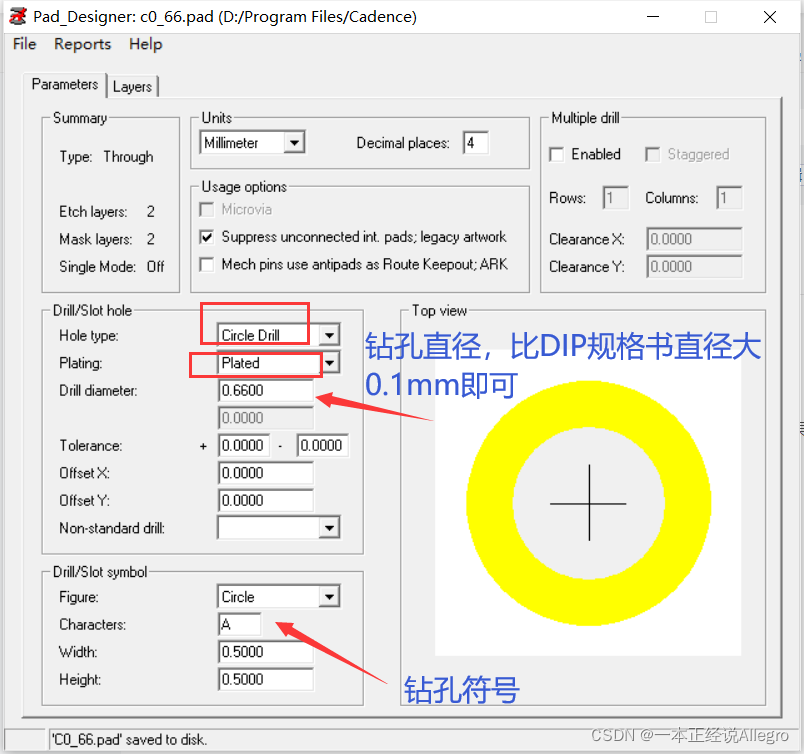Toggle the Microvia usage option
This screenshot has height=754, width=804.
206,209
